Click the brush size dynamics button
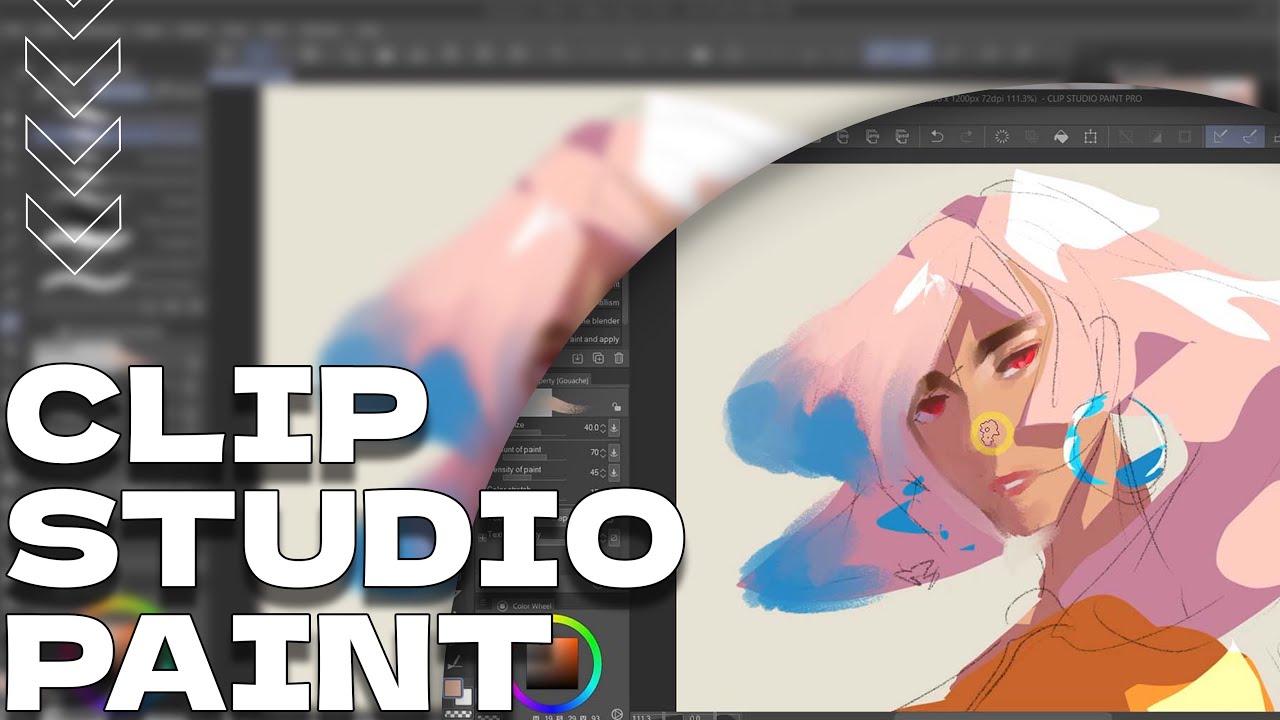The height and width of the screenshot is (720, 1280). [614, 428]
